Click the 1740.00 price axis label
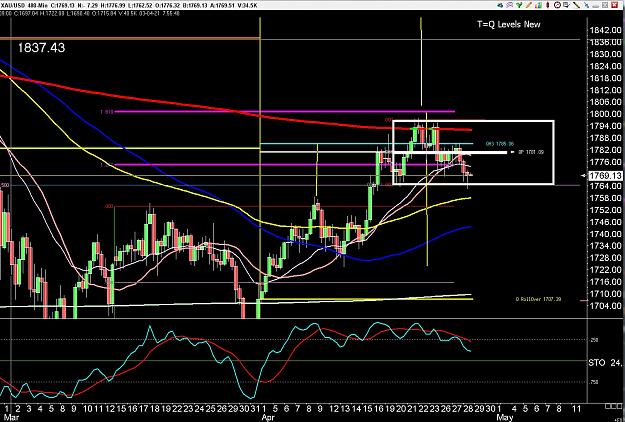Viewport: 625px width, 422px height. pyautogui.click(x=605, y=234)
